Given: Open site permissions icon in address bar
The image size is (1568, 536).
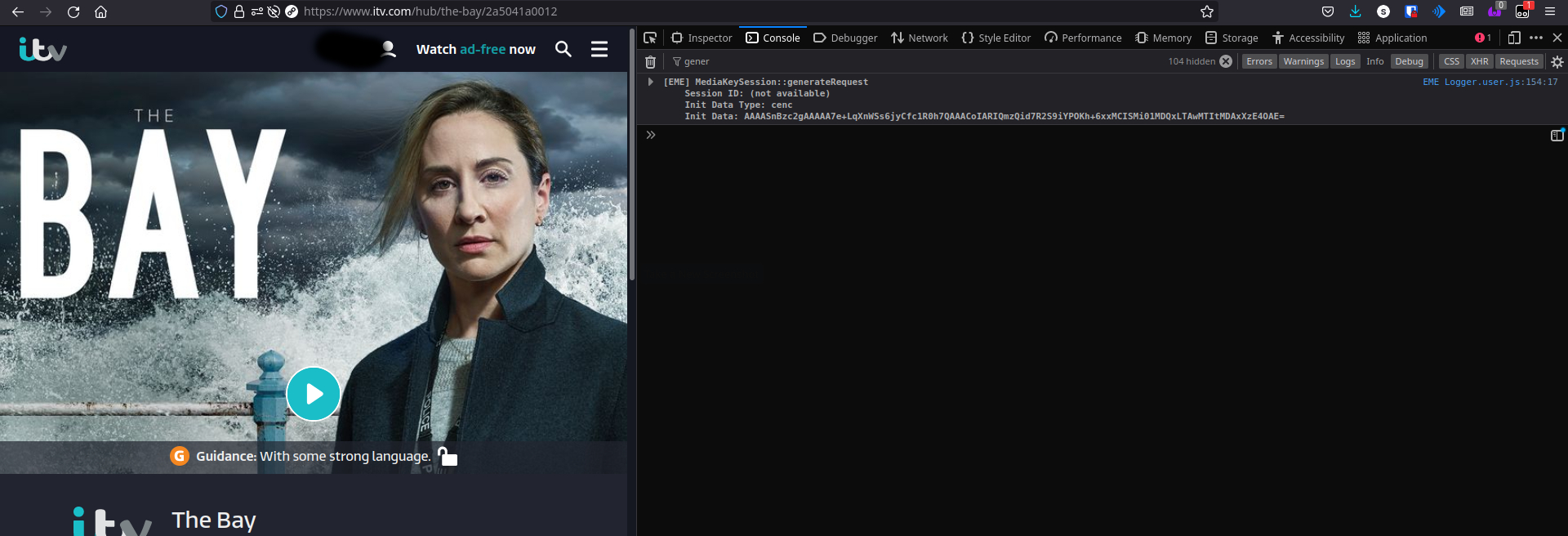Looking at the screenshot, I should click(x=257, y=11).
